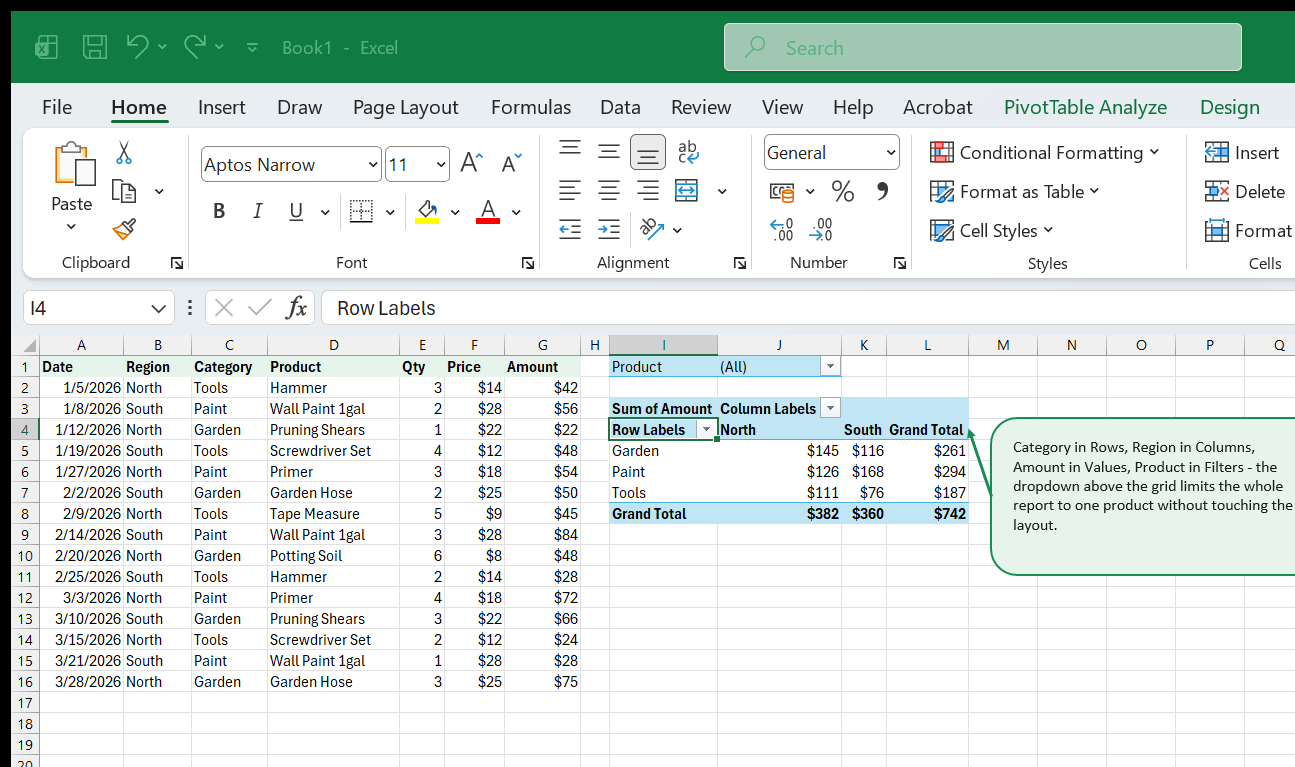
Task: Open the Design tab
Action: click(1229, 107)
